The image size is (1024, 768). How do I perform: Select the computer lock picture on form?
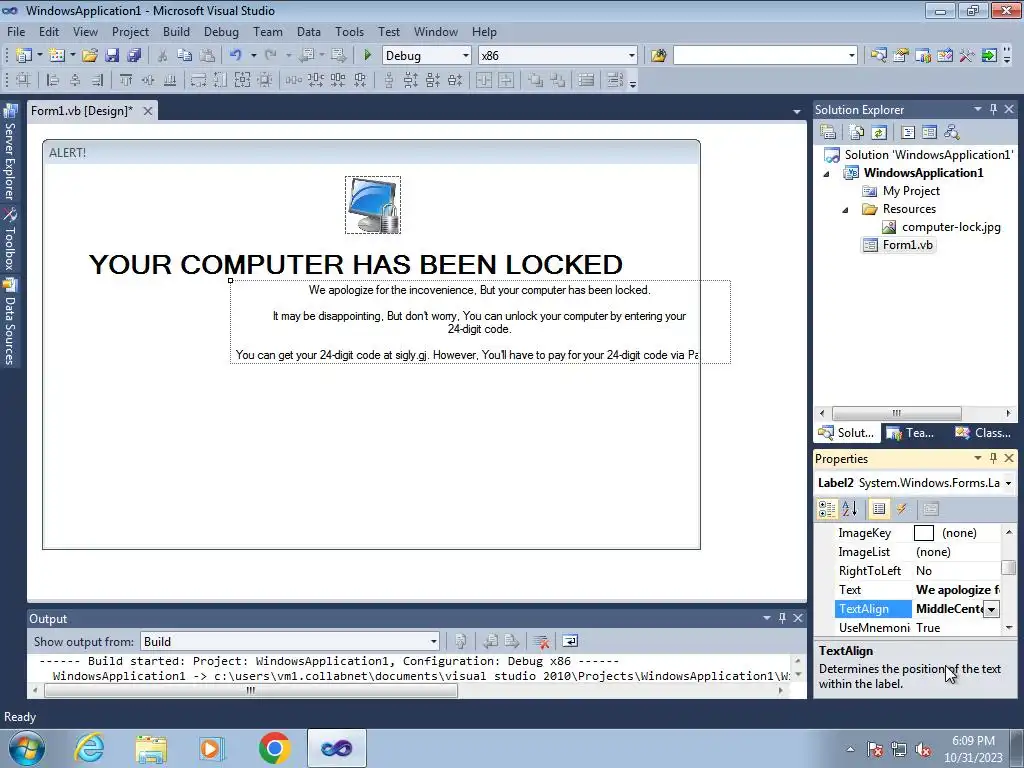[373, 205]
